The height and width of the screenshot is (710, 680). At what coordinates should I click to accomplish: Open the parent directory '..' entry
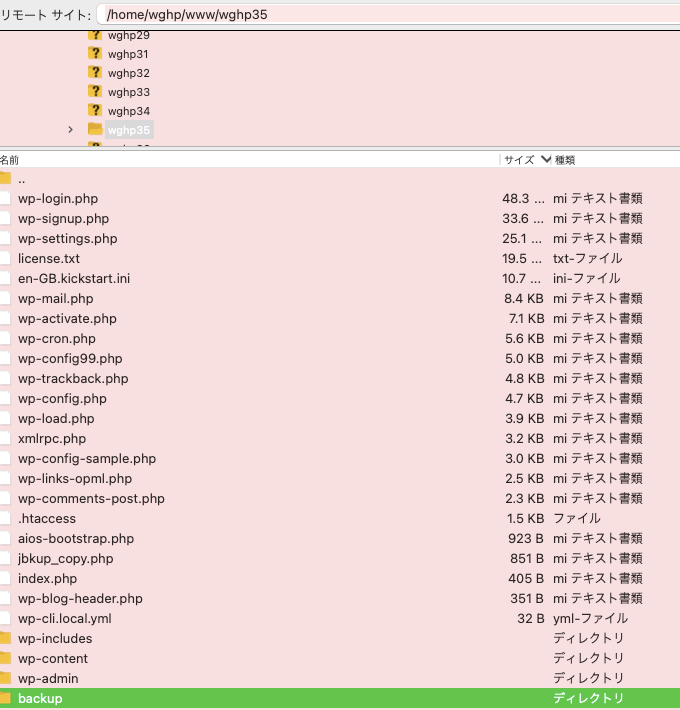pyautogui.click(x=22, y=179)
